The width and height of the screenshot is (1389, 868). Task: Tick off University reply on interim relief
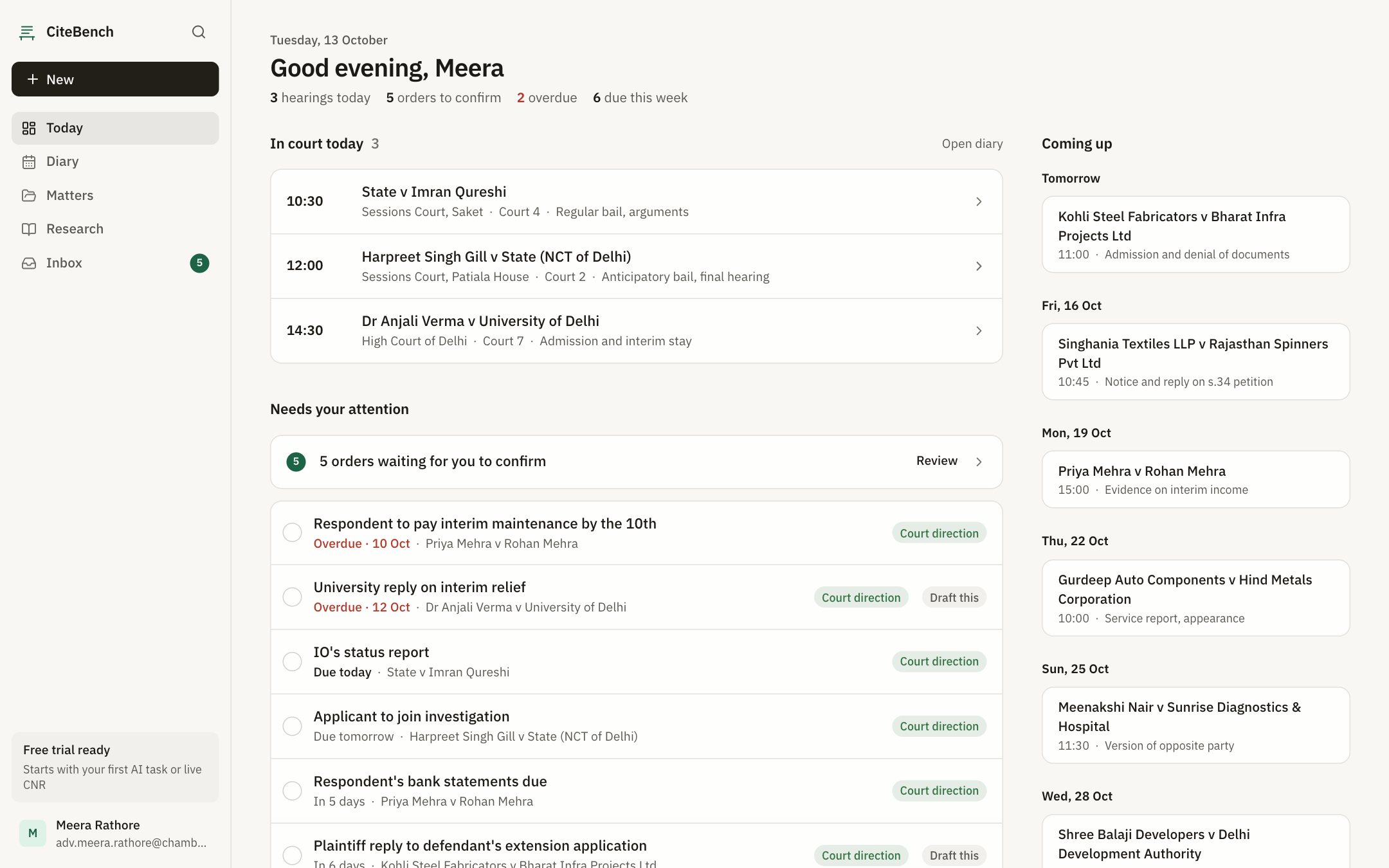click(x=293, y=597)
